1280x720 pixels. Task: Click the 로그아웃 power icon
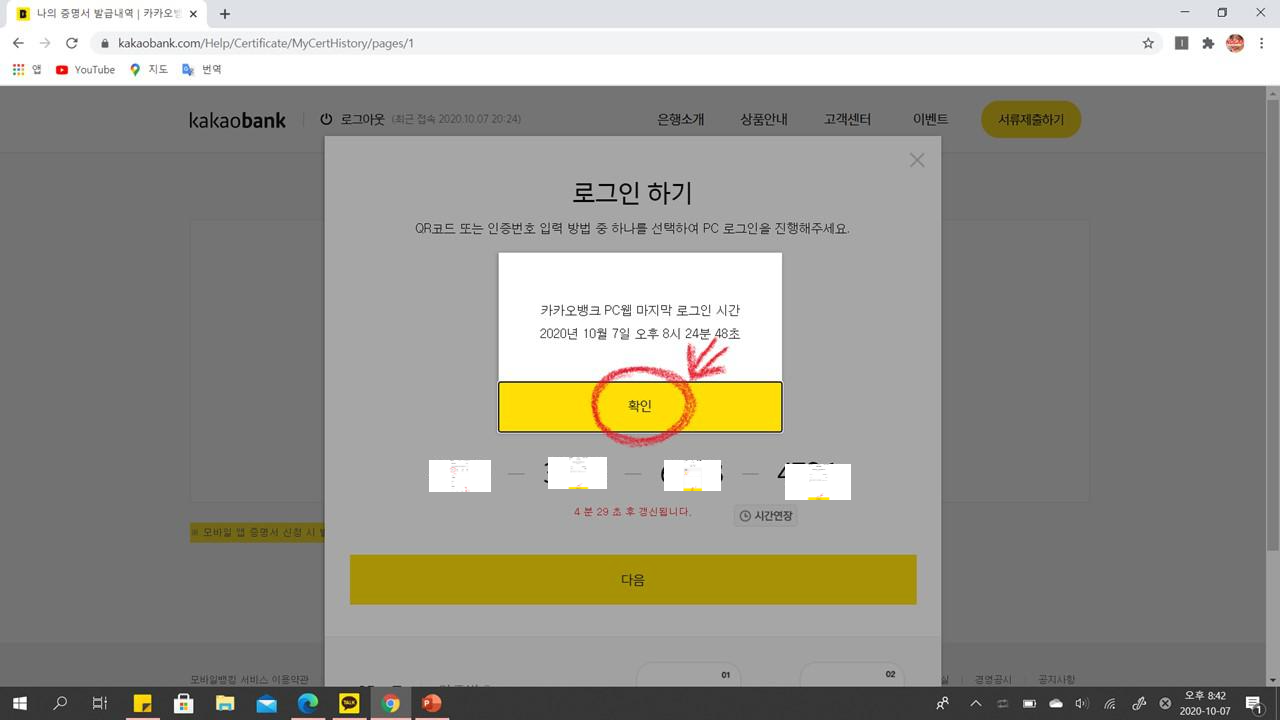click(326, 119)
